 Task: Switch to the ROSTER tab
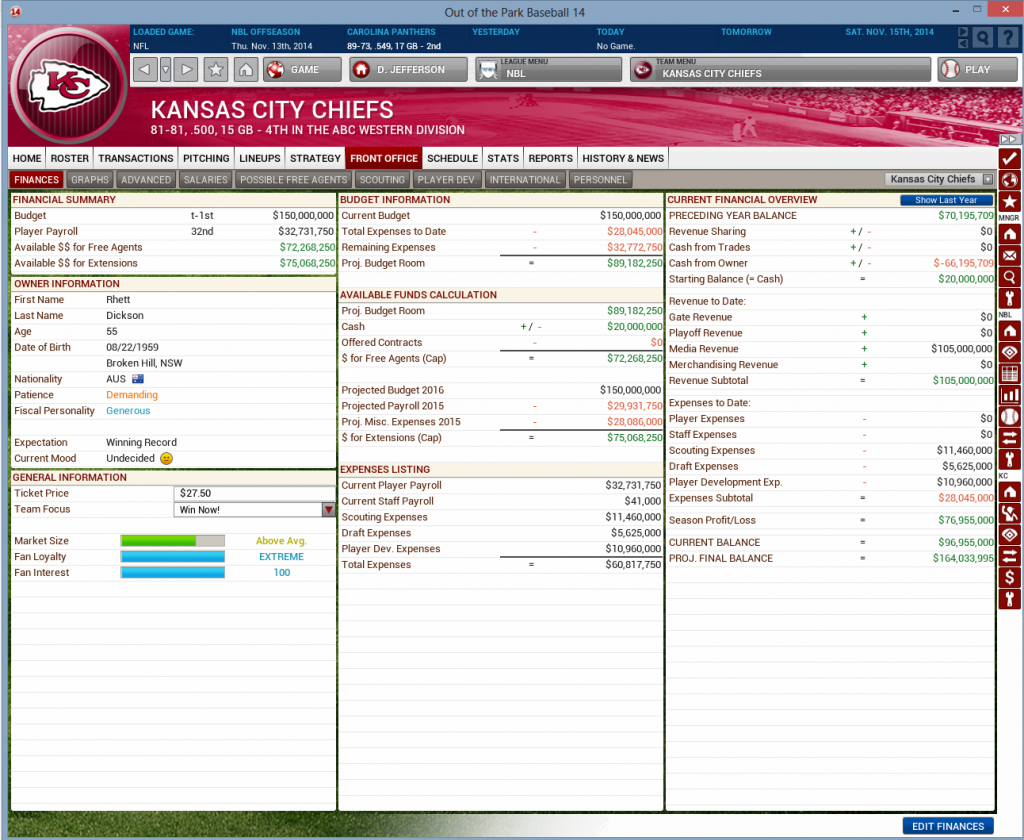pyautogui.click(x=70, y=158)
